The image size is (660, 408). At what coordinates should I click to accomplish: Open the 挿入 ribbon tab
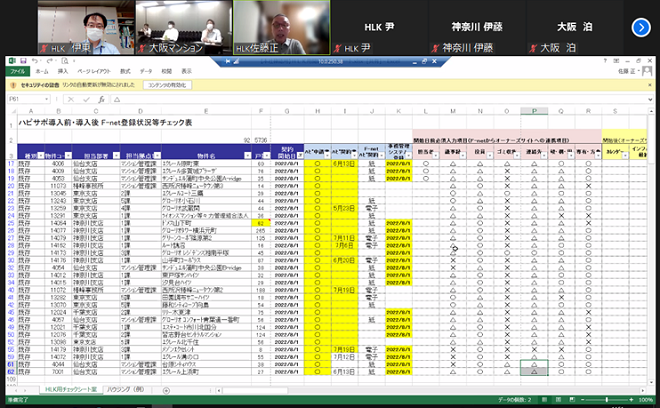(63, 71)
